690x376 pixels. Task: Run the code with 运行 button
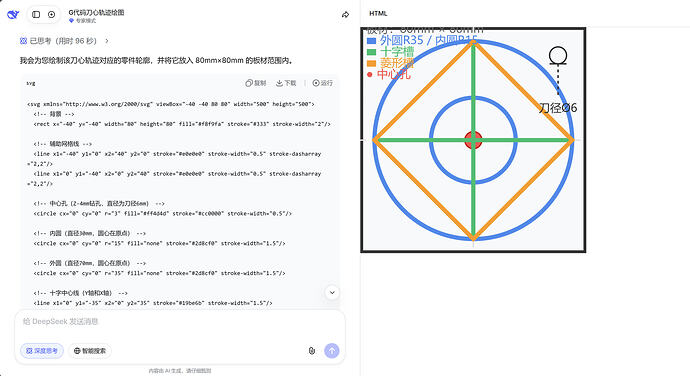pyautogui.click(x=323, y=83)
